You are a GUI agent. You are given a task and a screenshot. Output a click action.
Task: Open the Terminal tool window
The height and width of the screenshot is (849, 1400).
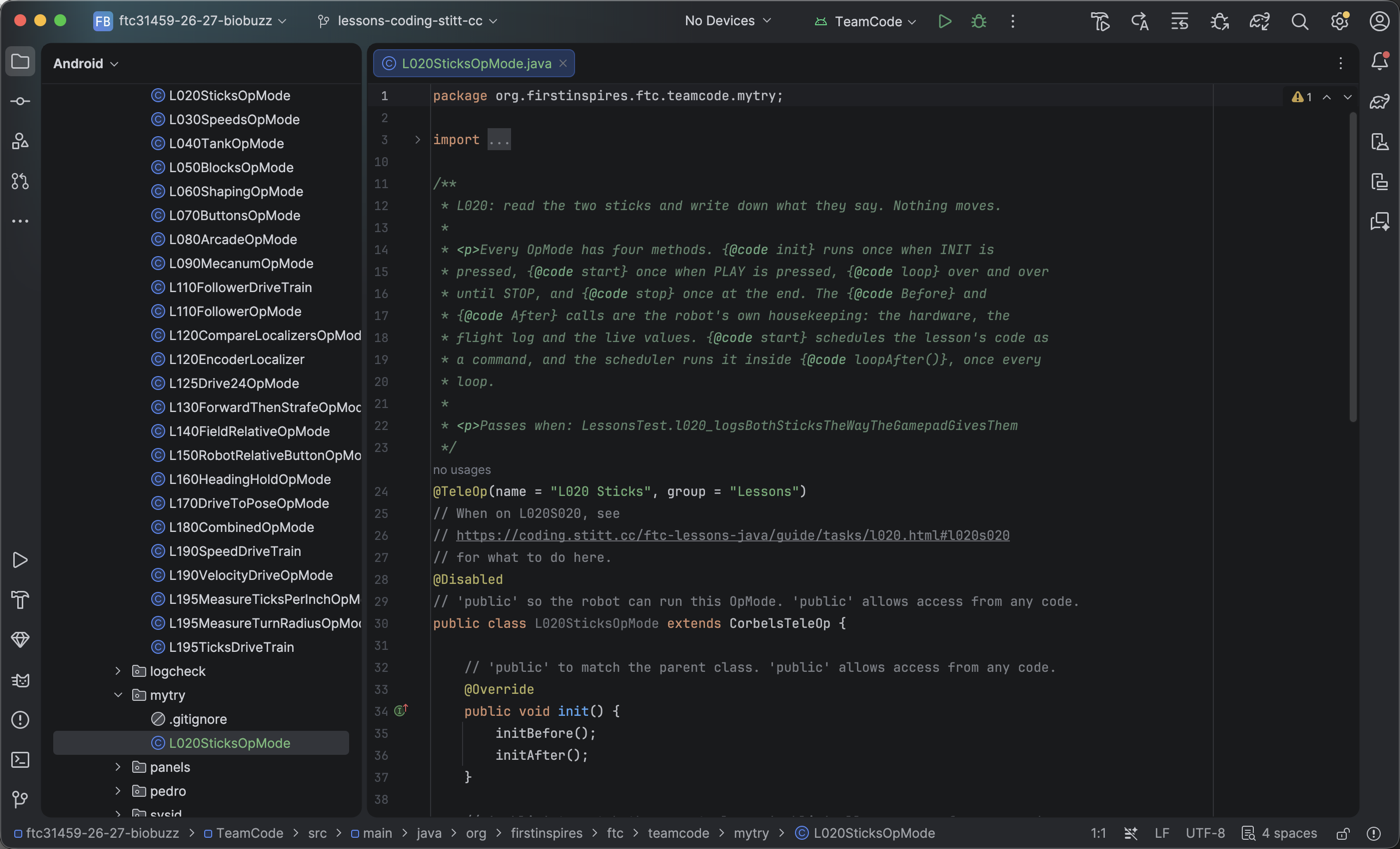click(20, 759)
